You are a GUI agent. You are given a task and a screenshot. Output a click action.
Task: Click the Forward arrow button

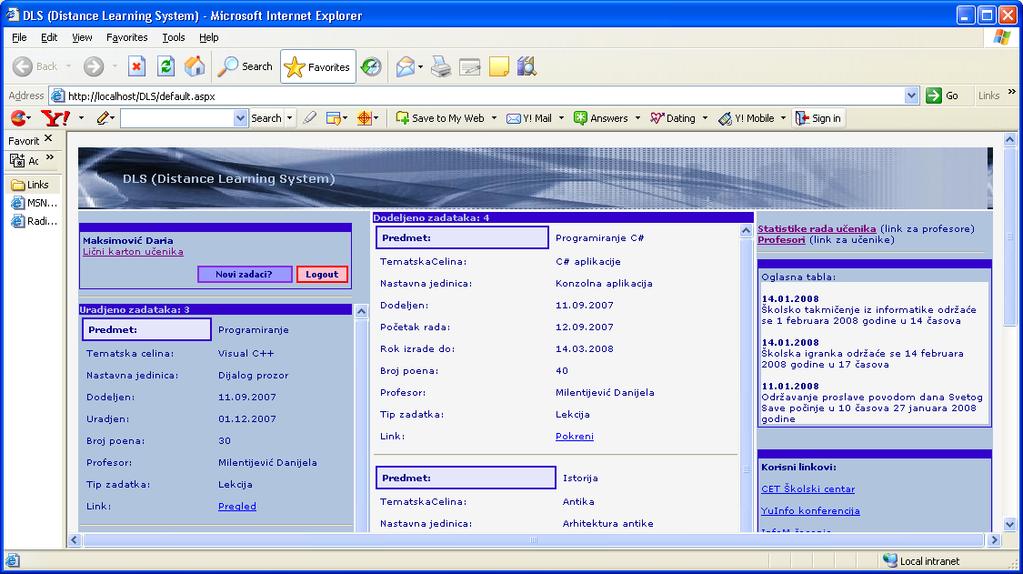click(x=93, y=67)
